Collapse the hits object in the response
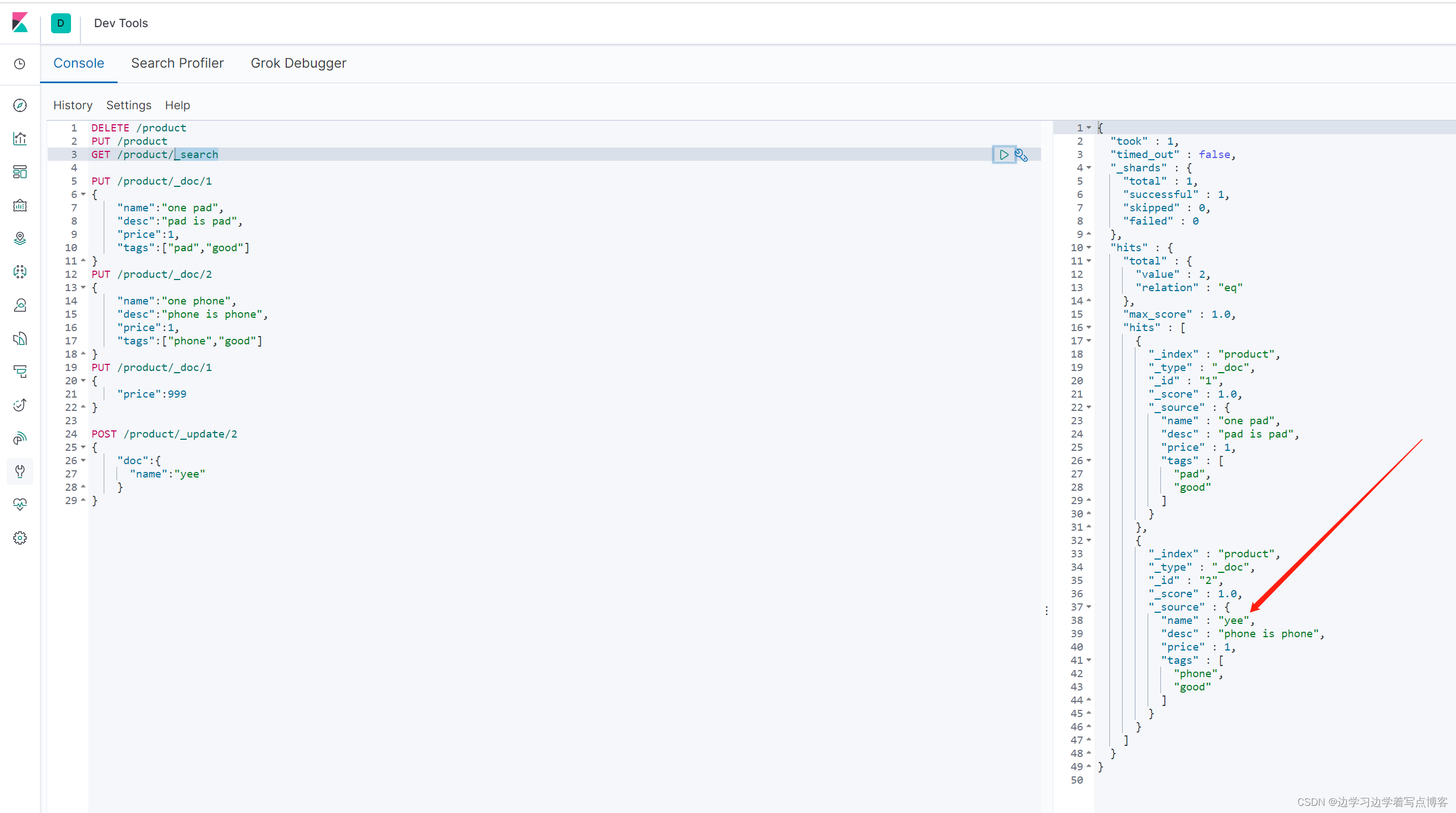 [x=1090, y=247]
